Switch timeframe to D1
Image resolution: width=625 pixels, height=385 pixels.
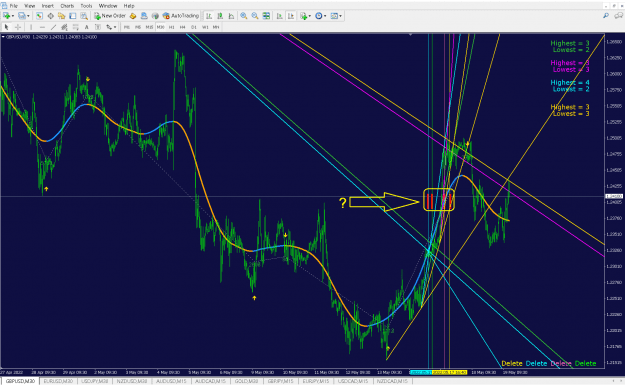tap(194, 27)
